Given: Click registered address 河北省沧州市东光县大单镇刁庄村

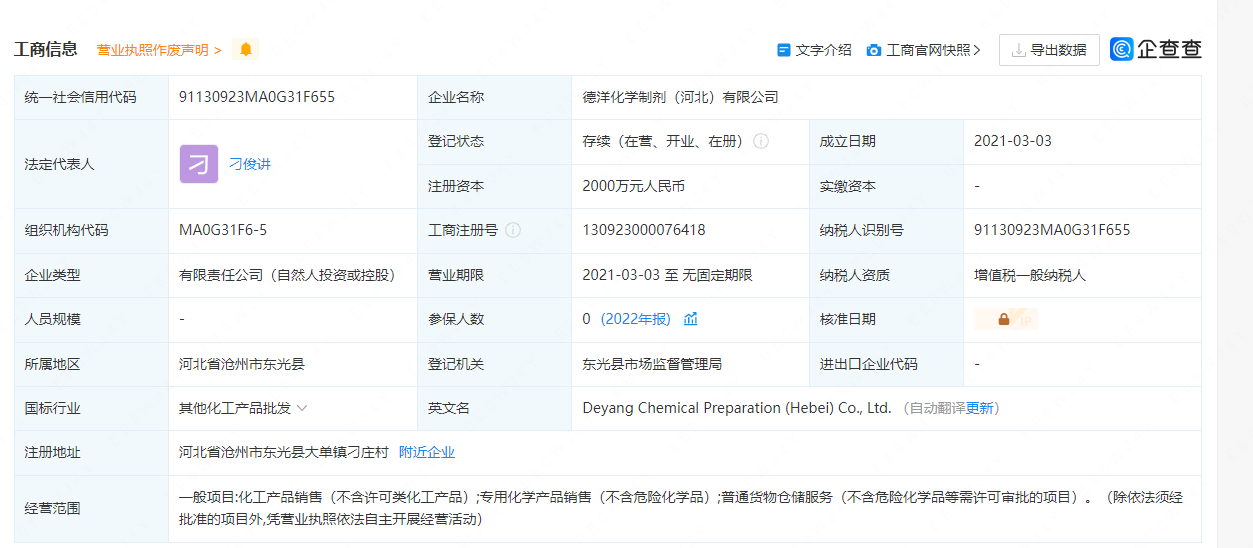Looking at the screenshot, I should click(284, 452).
